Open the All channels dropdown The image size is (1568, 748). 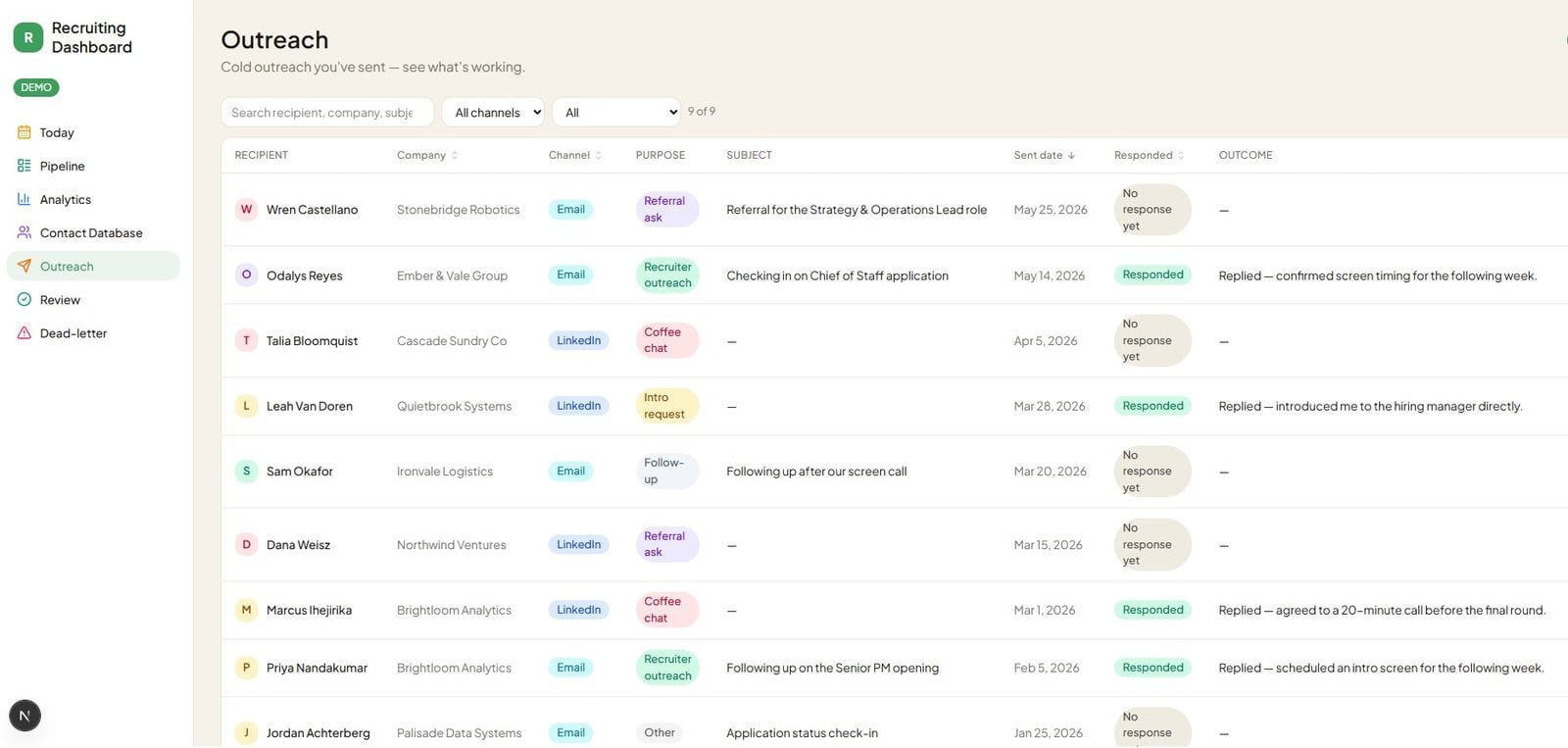[493, 112]
